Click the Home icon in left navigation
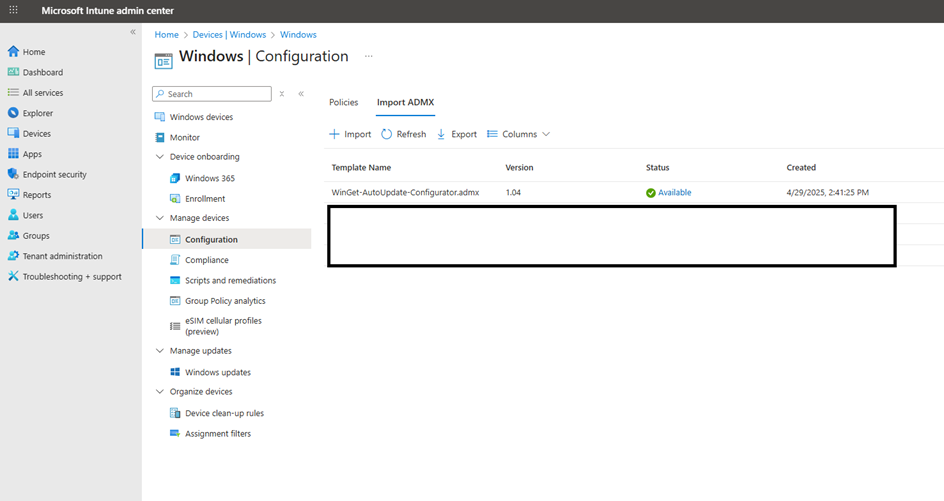This screenshot has height=501, width=944. pyautogui.click(x=13, y=51)
